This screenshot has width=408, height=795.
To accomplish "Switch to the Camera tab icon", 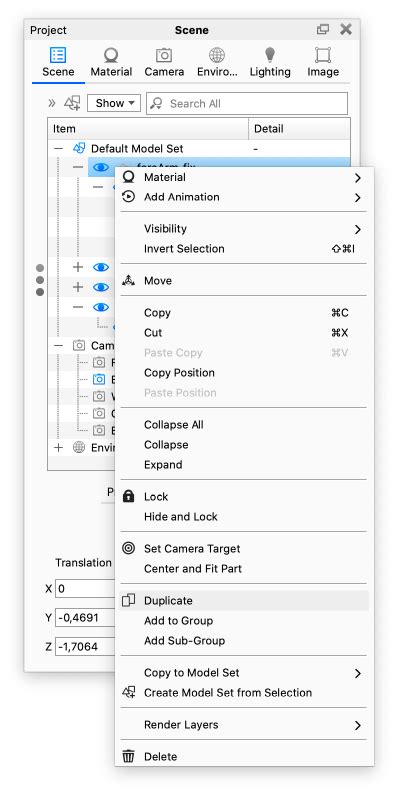I will [x=164, y=55].
